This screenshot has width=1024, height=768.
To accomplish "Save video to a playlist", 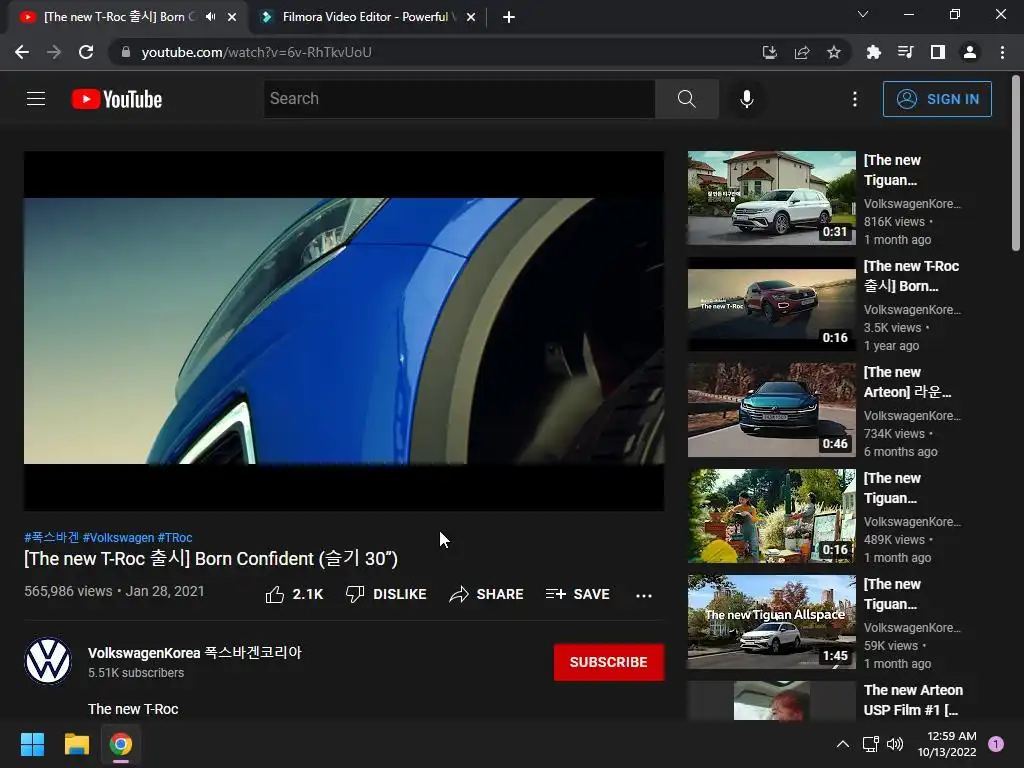I will (x=578, y=594).
